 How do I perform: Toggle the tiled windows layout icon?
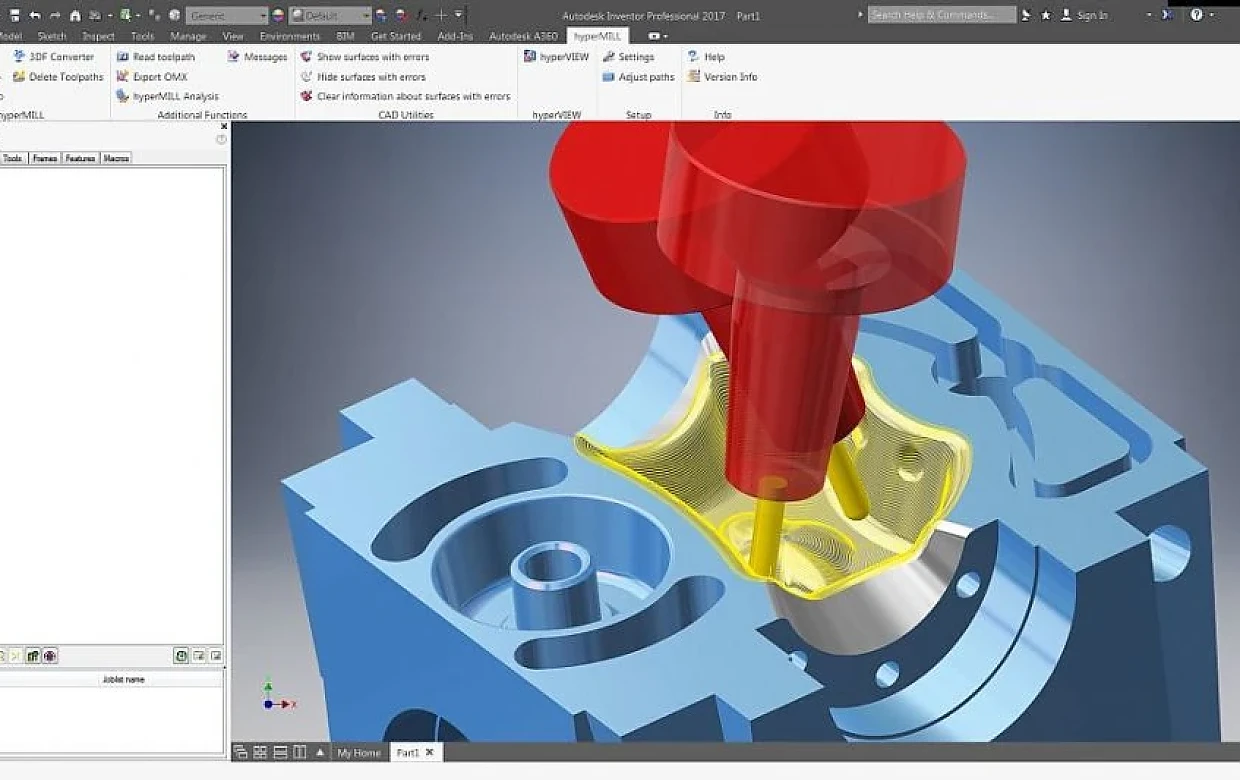(x=260, y=752)
